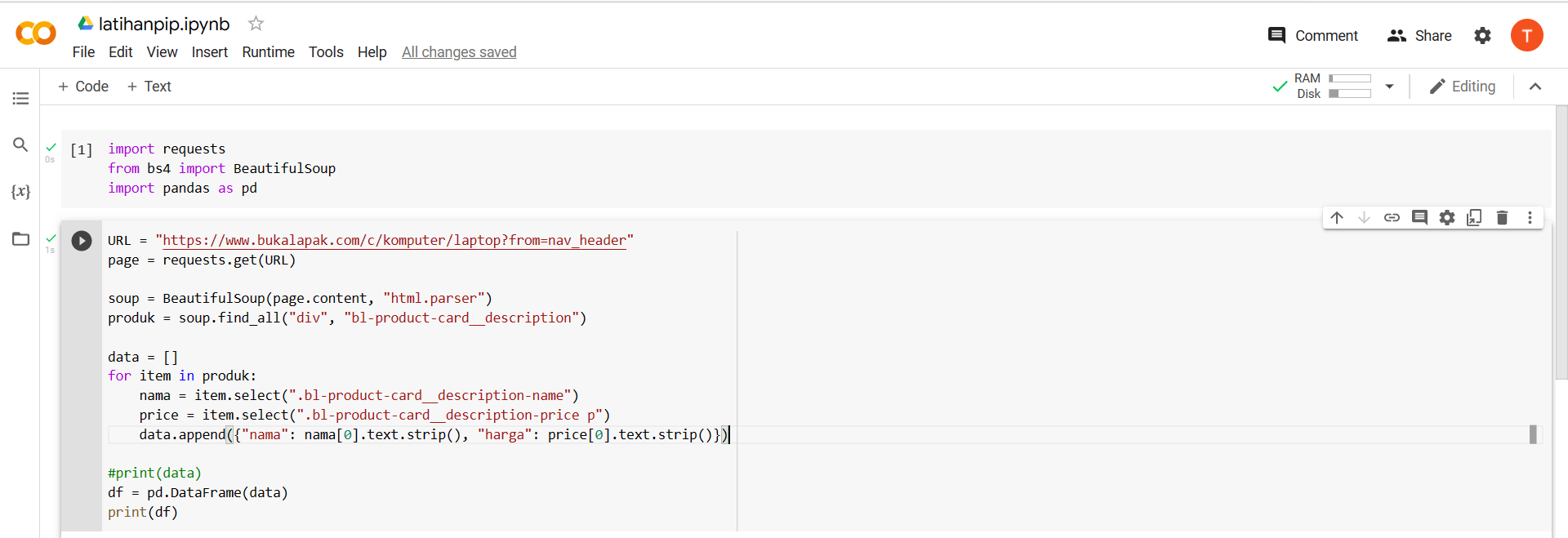Click on the #print(data) comment line
The height and width of the screenshot is (538, 1568).
[154, 474]
